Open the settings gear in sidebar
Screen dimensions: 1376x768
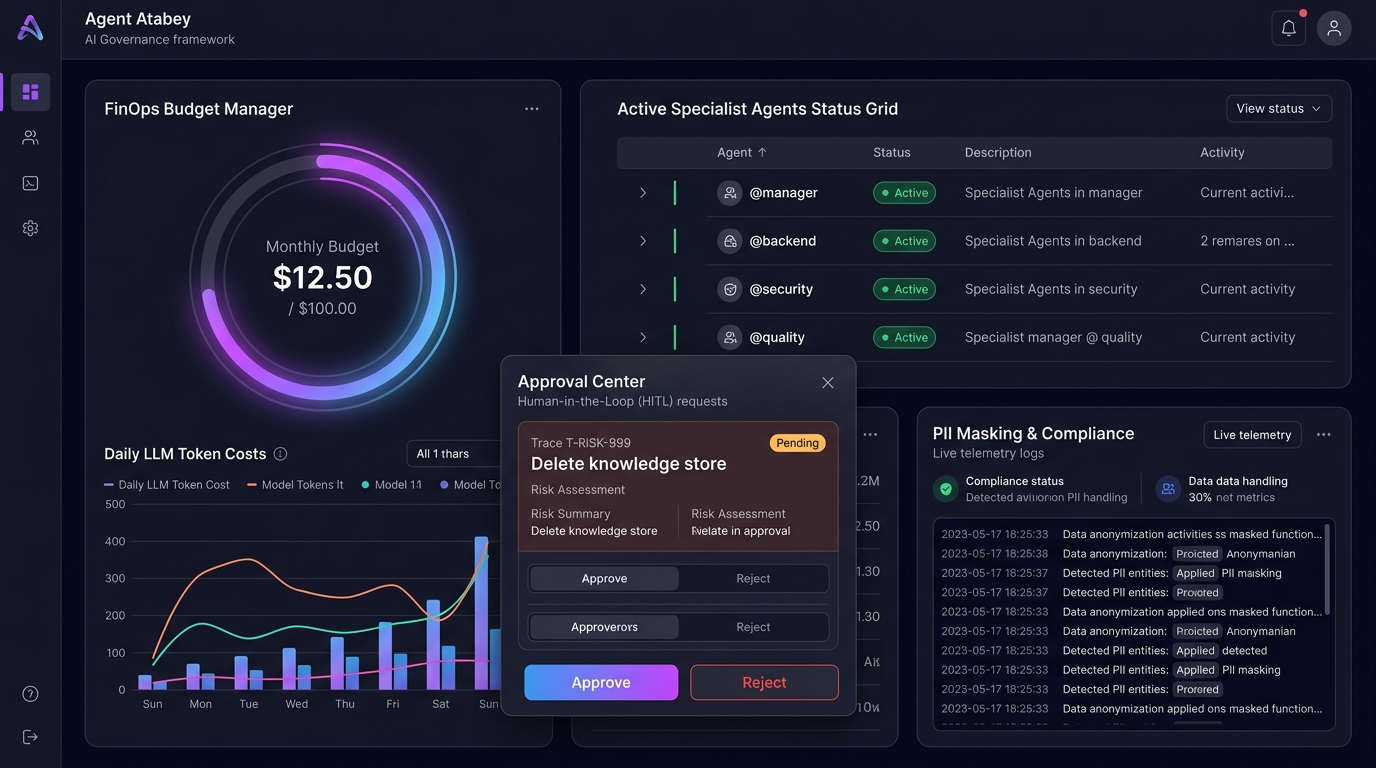[30, 228]
